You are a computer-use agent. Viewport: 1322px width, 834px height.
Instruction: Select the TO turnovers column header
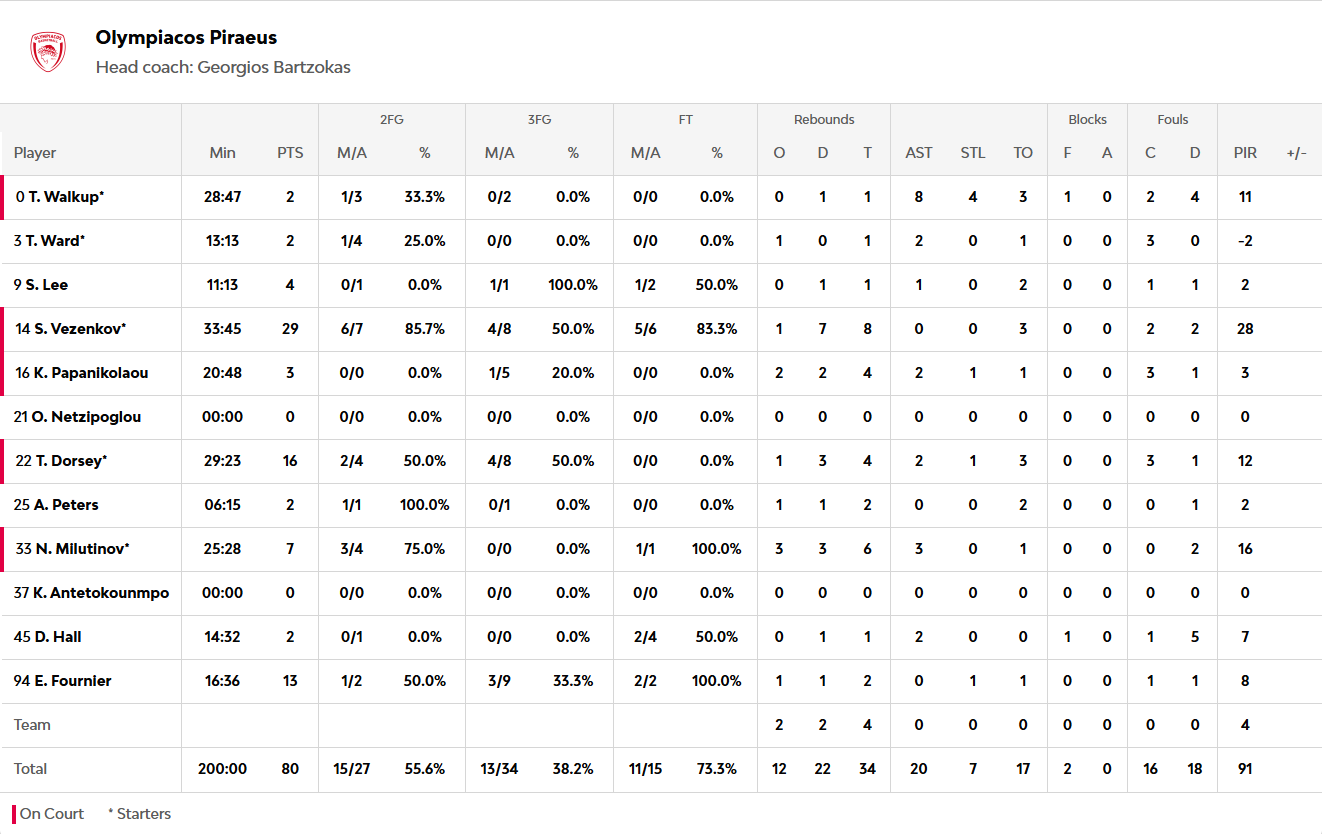coord(1022,153)
